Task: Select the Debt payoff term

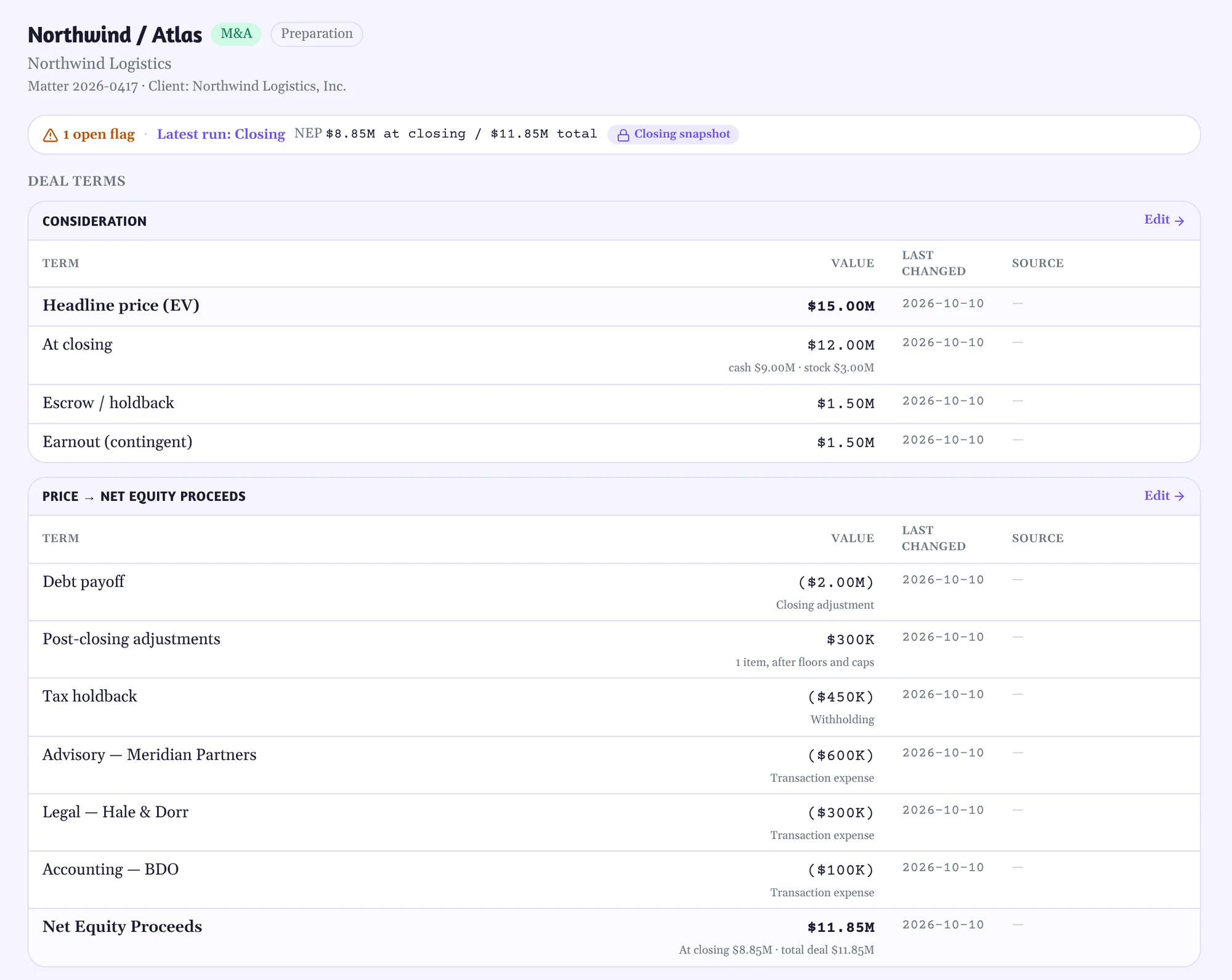Action: pos(83,581)
